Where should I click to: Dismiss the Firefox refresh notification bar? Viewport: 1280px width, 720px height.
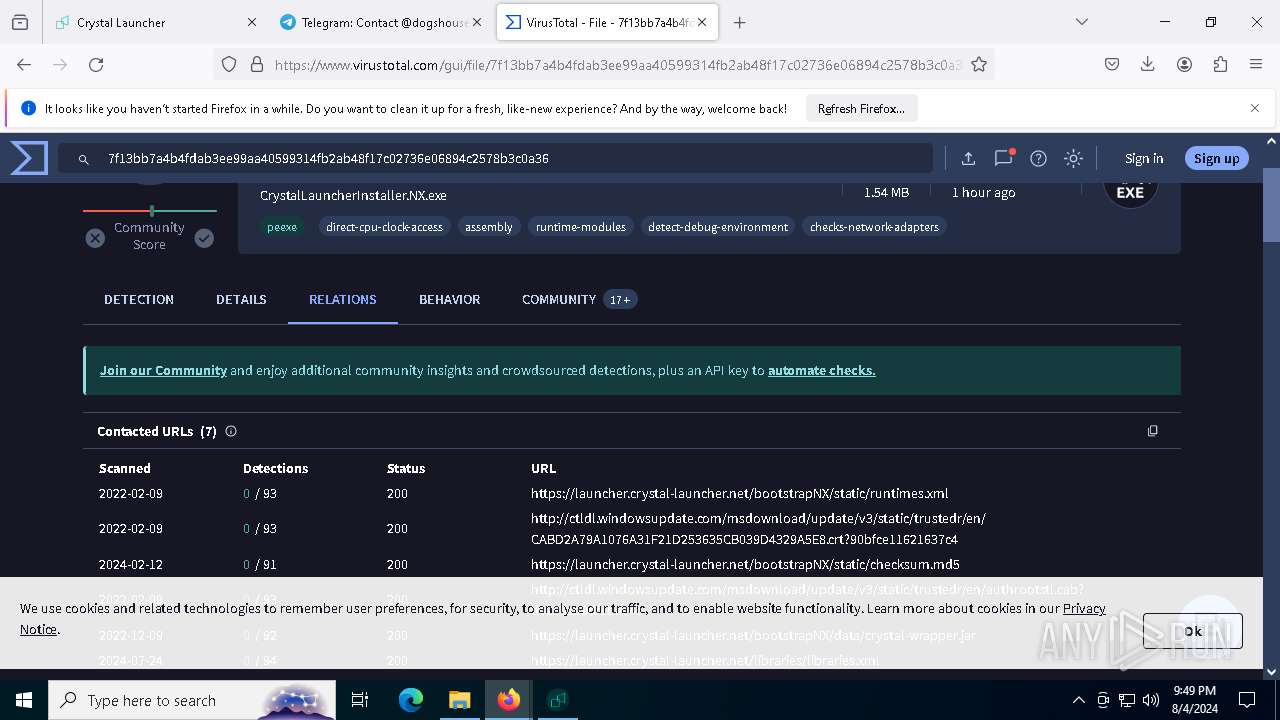(1254, 108)
